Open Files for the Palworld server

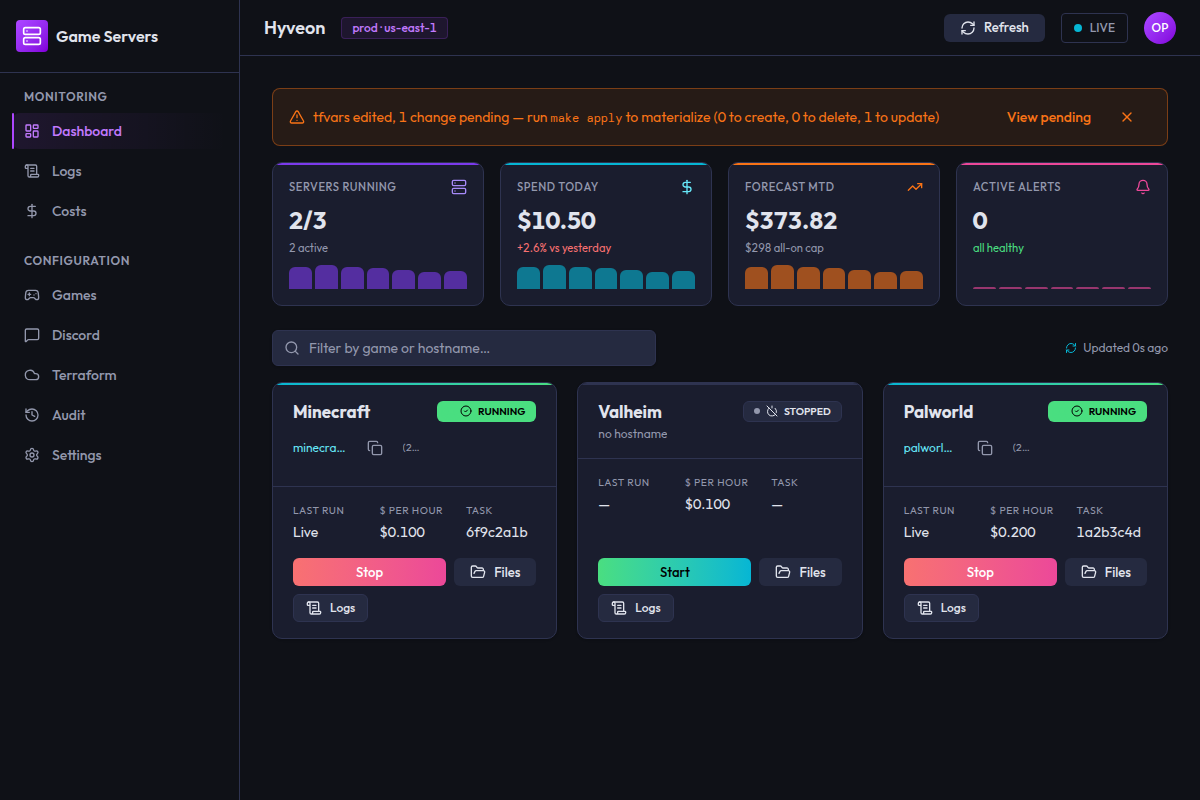tap(1106, 572)
